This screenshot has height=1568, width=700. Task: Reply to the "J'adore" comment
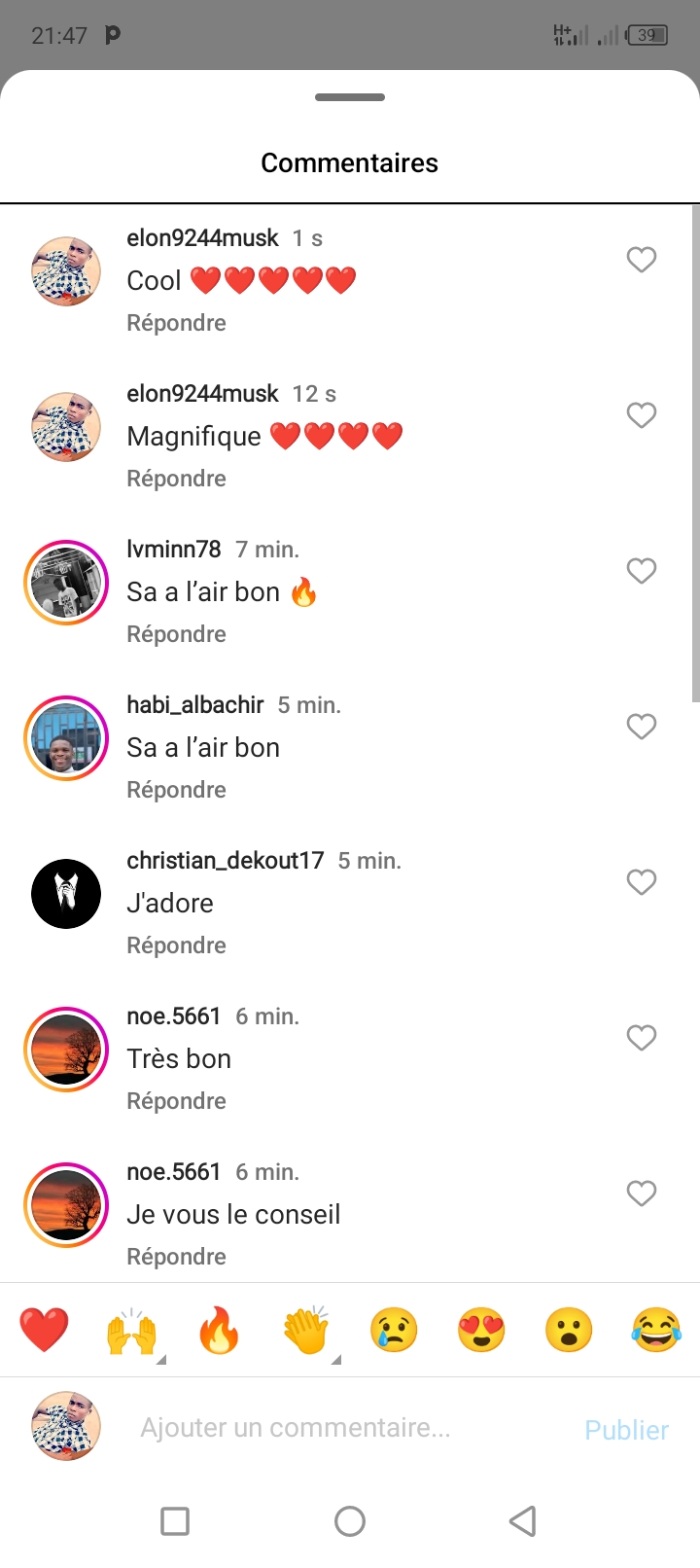(176, 945)
